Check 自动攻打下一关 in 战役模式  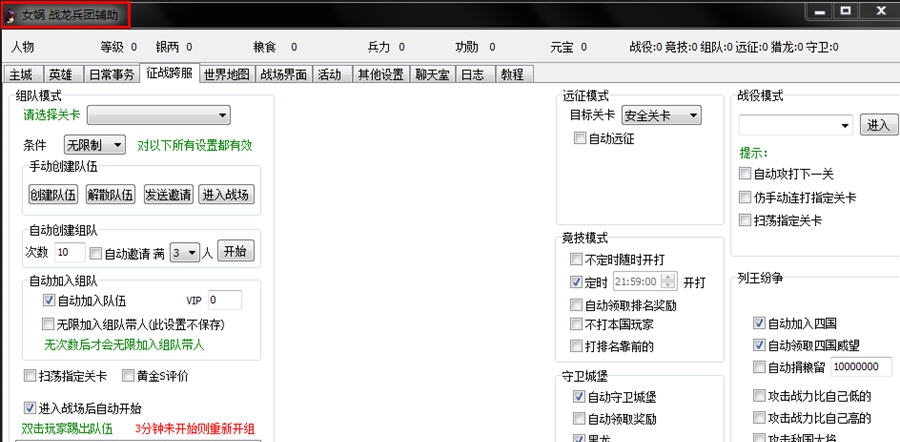[x=745, y=174]
